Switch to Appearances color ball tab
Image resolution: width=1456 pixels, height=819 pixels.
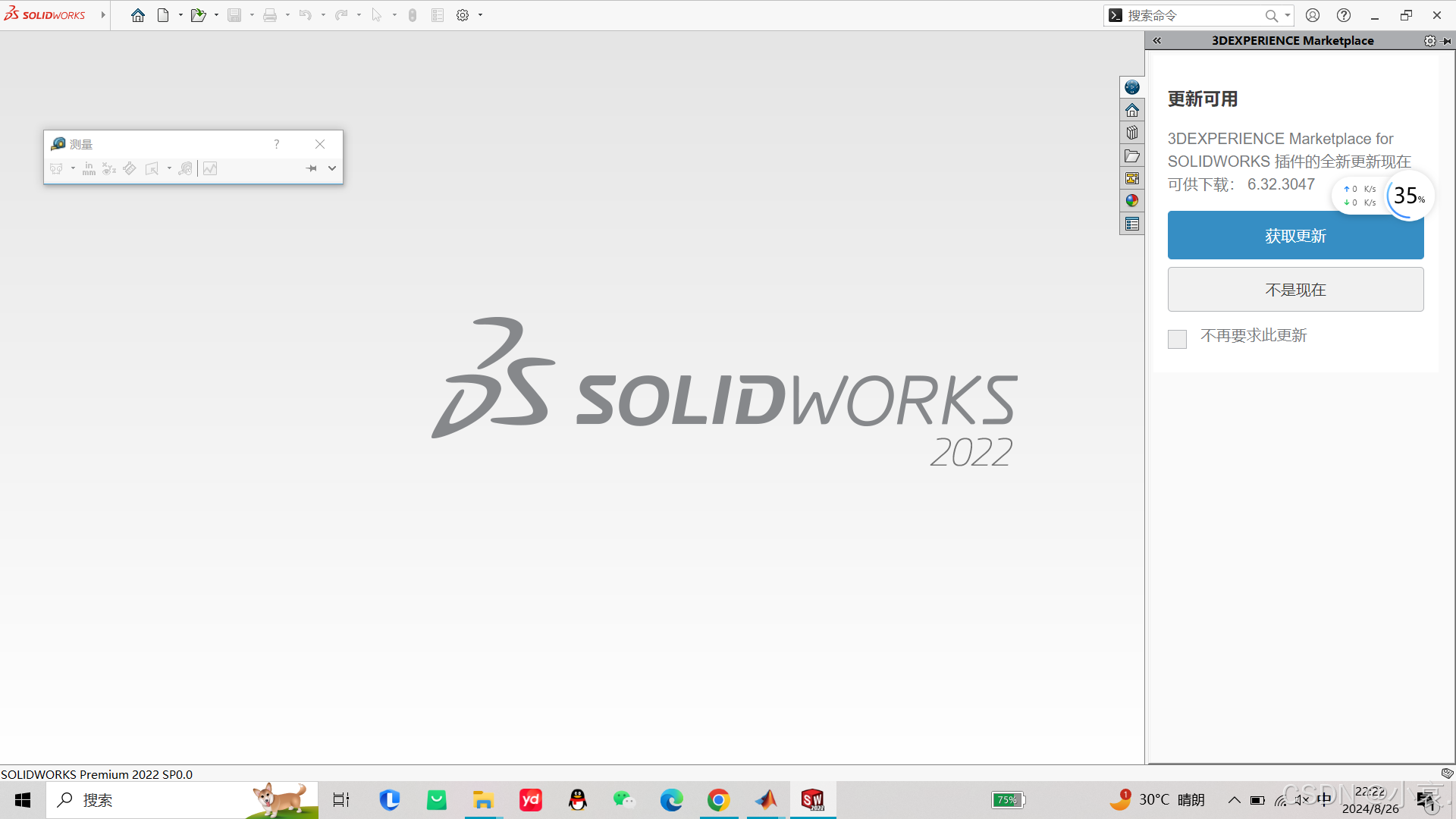[x=1132, y=201]
